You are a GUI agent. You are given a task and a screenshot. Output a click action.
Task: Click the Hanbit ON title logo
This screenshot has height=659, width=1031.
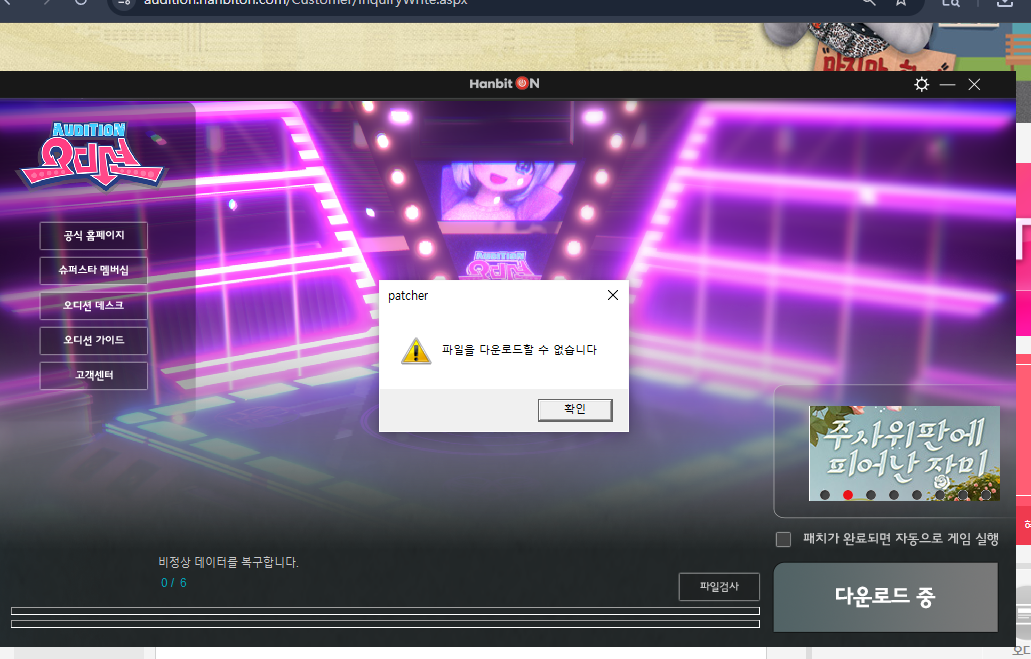[504, 84]
